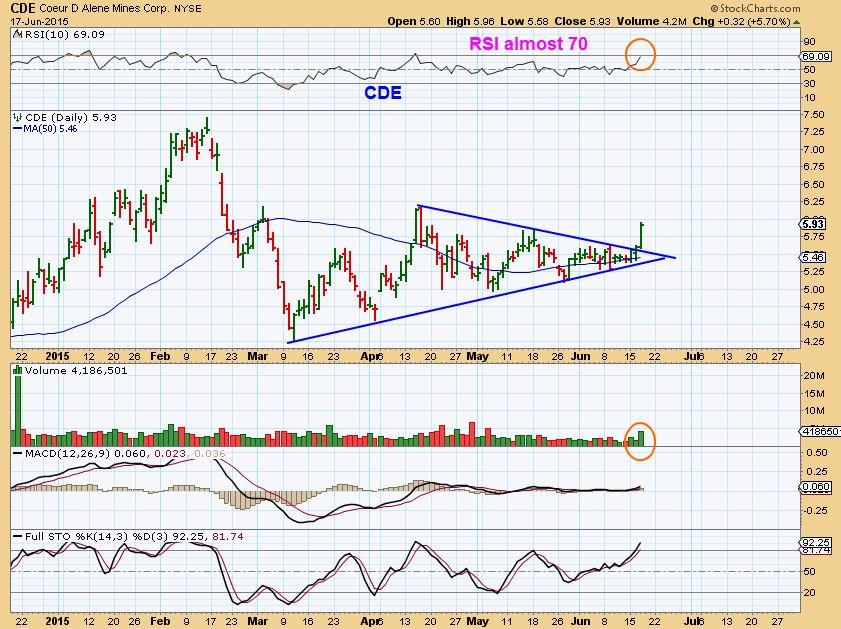Click May label under price panel
The height and width of the screenshot is (629, 841).
pos(477,356)
